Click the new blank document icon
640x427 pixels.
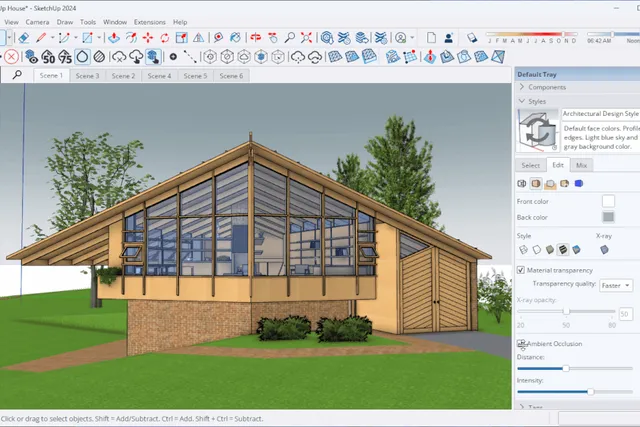(x=431, y=38)
